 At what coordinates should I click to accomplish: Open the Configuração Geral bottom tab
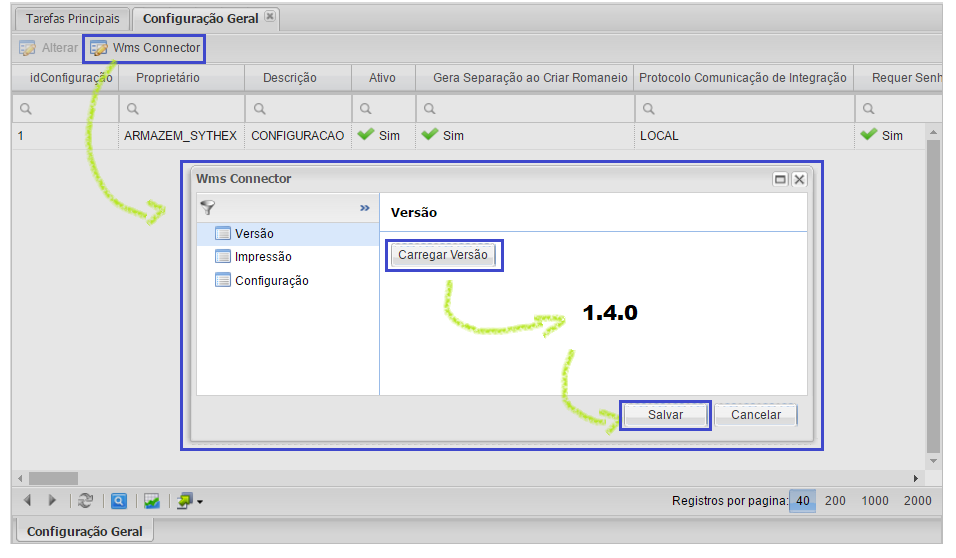click(84, 531)
